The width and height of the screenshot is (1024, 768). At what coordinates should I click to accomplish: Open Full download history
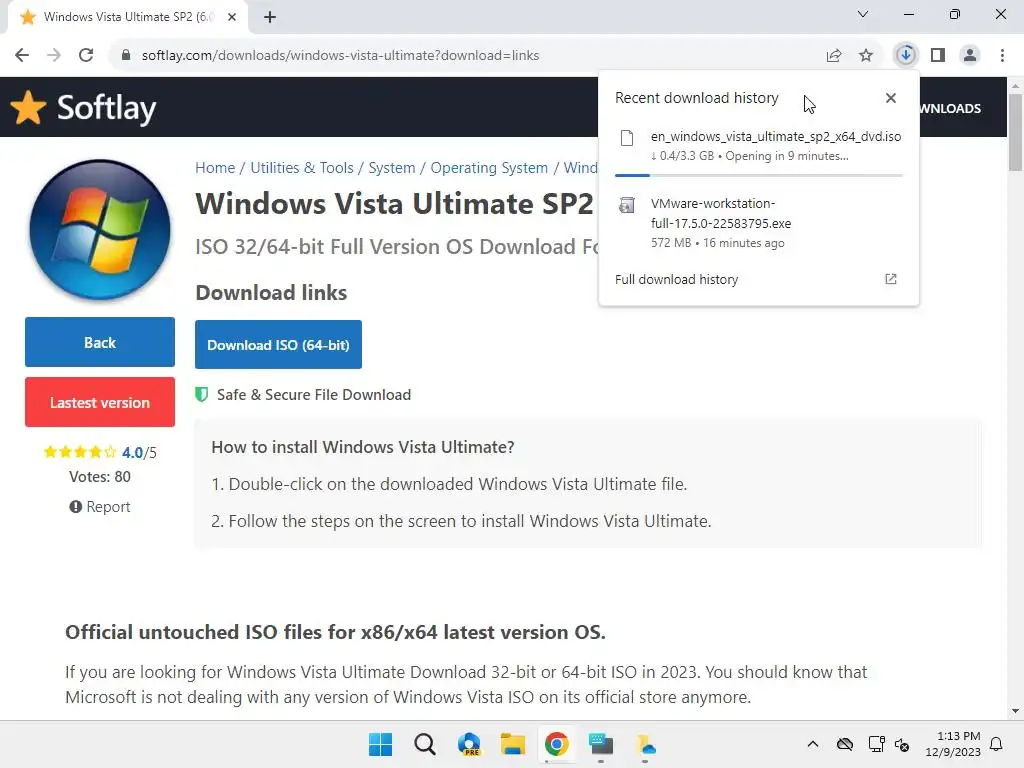(677, 280)
